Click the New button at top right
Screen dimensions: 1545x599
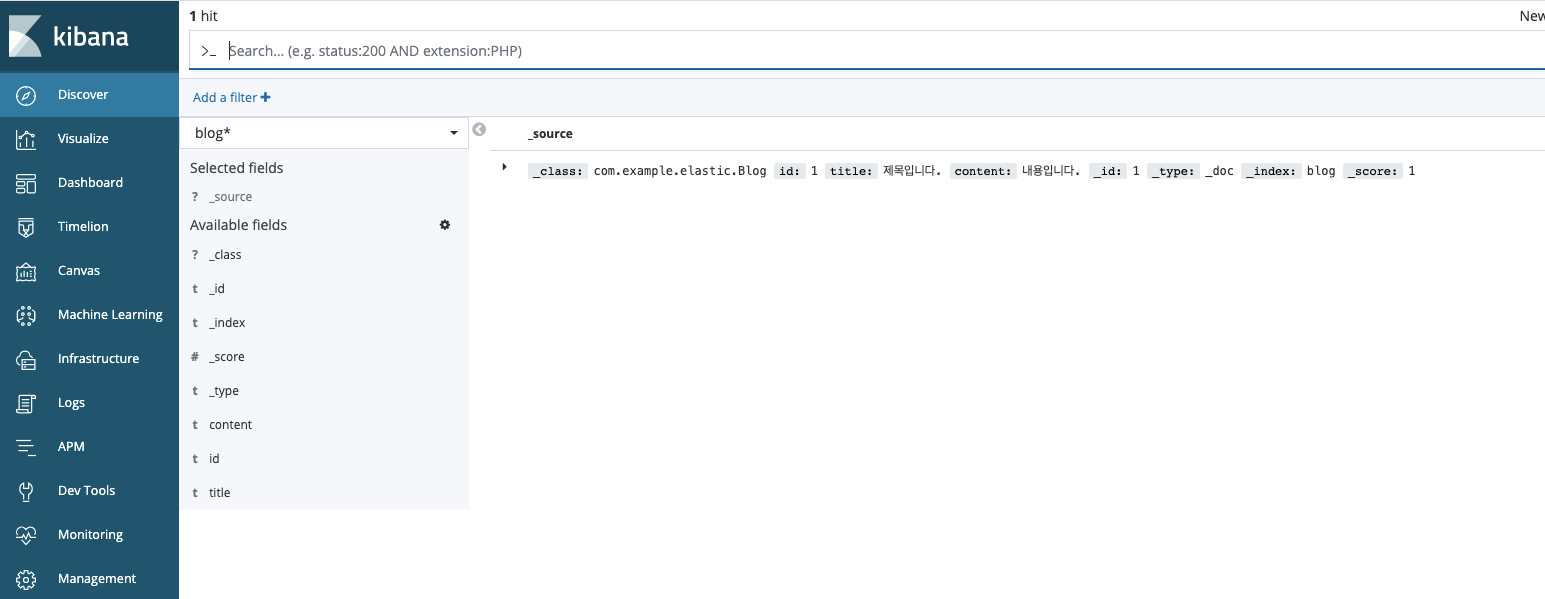[1532, 16]
